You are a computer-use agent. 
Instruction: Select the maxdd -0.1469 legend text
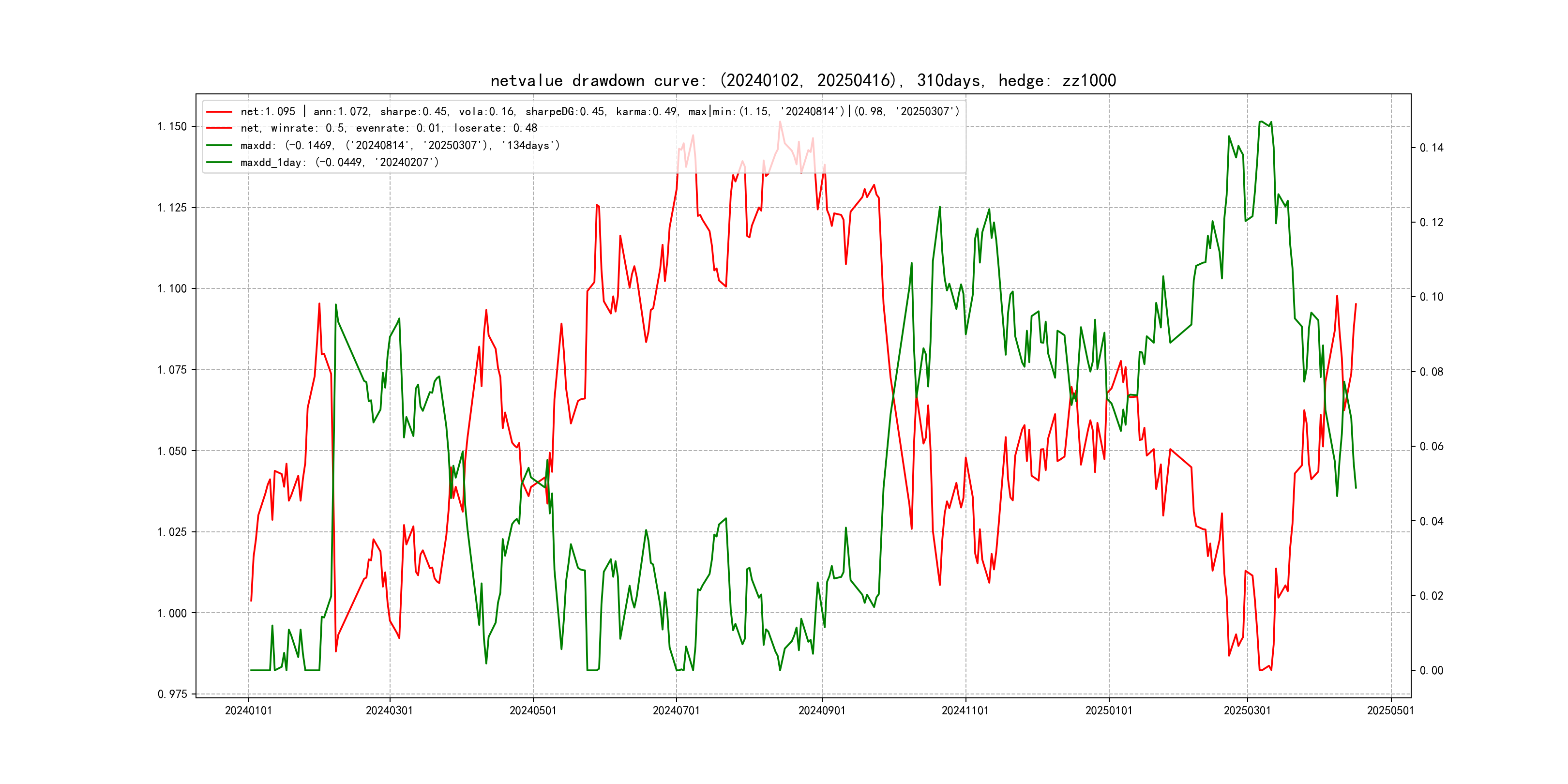tap(399, 146)
